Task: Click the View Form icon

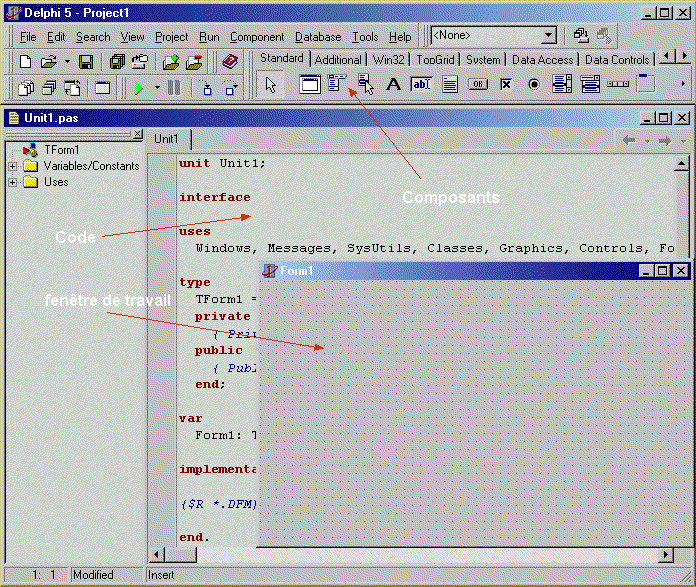Action: 49,88
